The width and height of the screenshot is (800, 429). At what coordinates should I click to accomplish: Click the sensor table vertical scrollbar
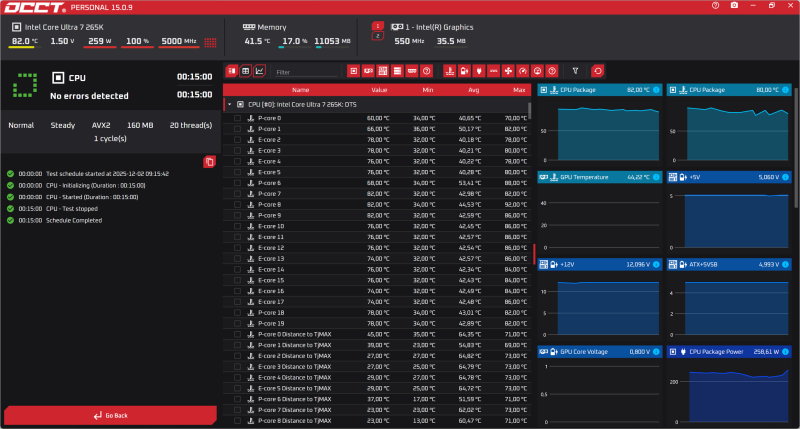coord(529,111)
